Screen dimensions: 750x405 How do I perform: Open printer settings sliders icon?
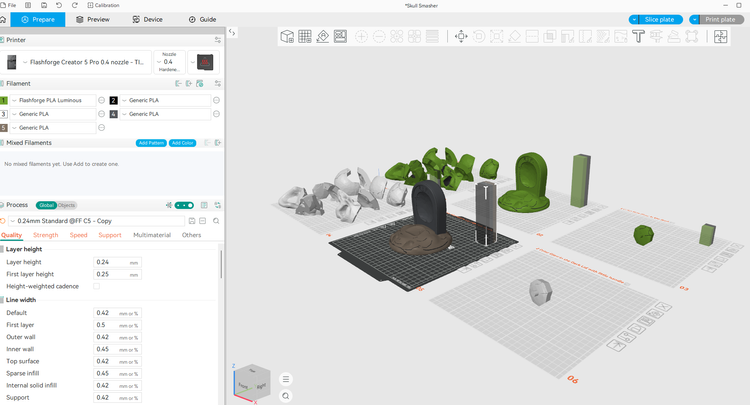click(218, 40)
